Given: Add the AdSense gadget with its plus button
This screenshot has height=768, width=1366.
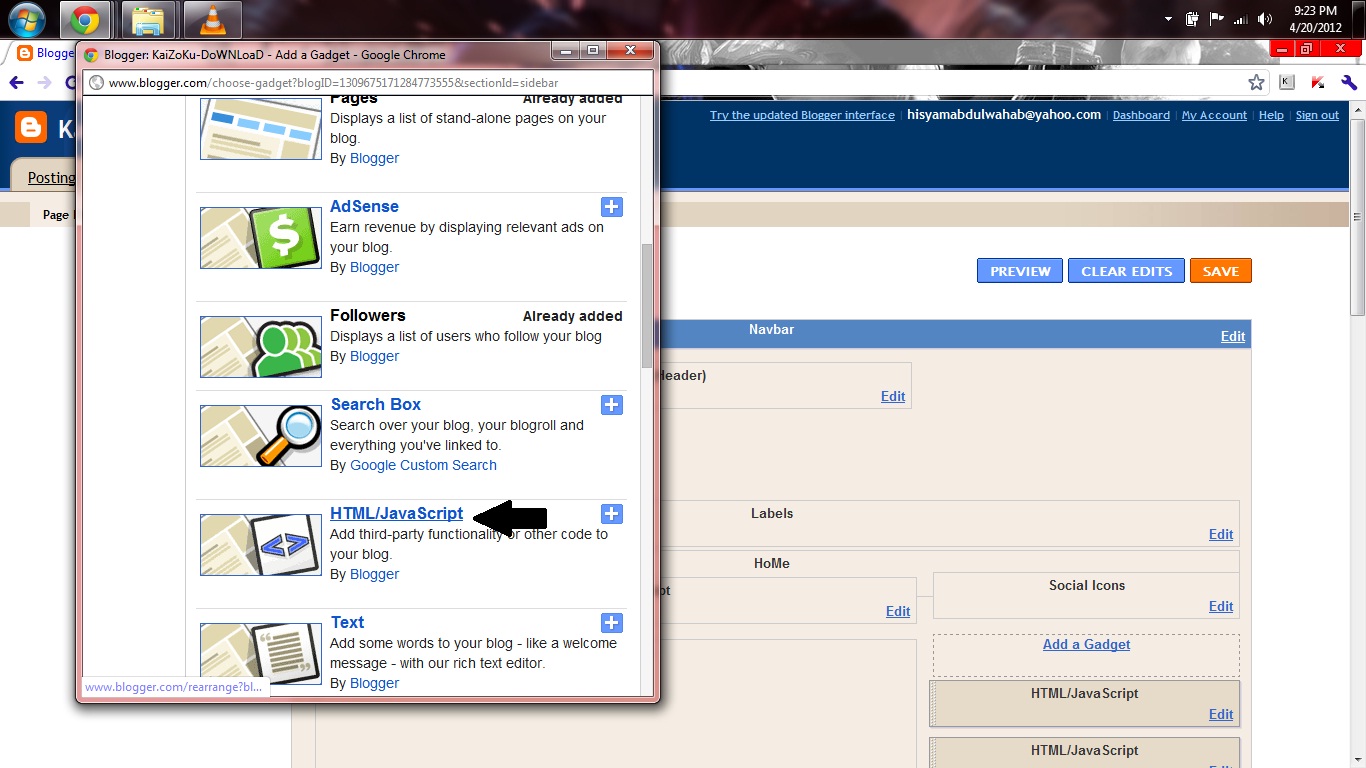Looking at the screenshot, I should click(612, 207).
